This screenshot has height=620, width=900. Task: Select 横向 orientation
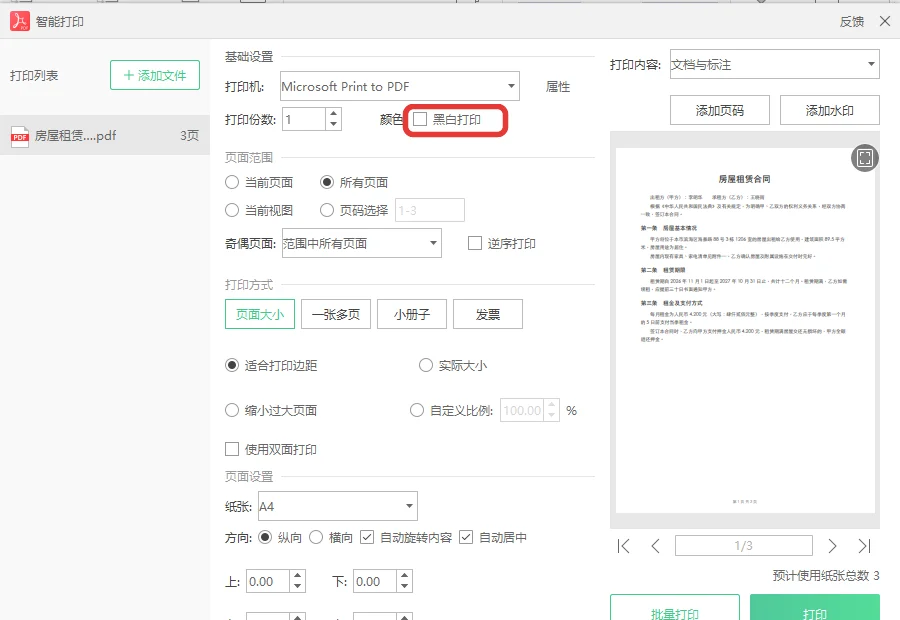(316, 537)
